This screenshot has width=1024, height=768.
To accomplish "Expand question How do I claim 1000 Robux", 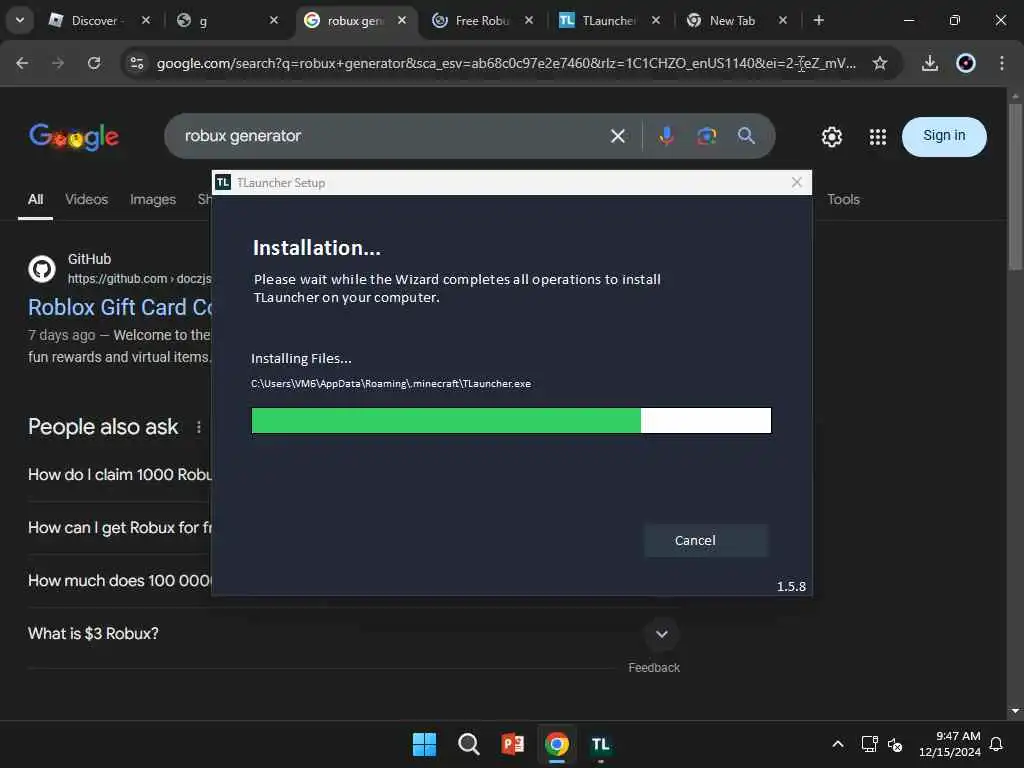I will (120, 475).
